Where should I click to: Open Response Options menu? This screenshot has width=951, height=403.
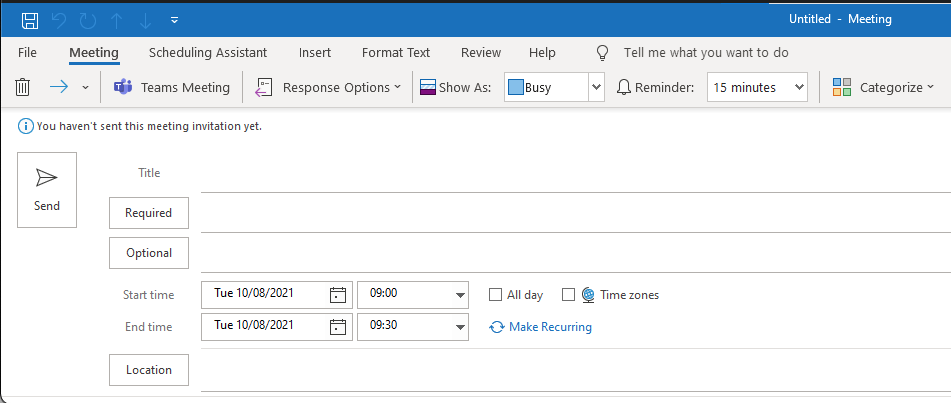point(328,87)
